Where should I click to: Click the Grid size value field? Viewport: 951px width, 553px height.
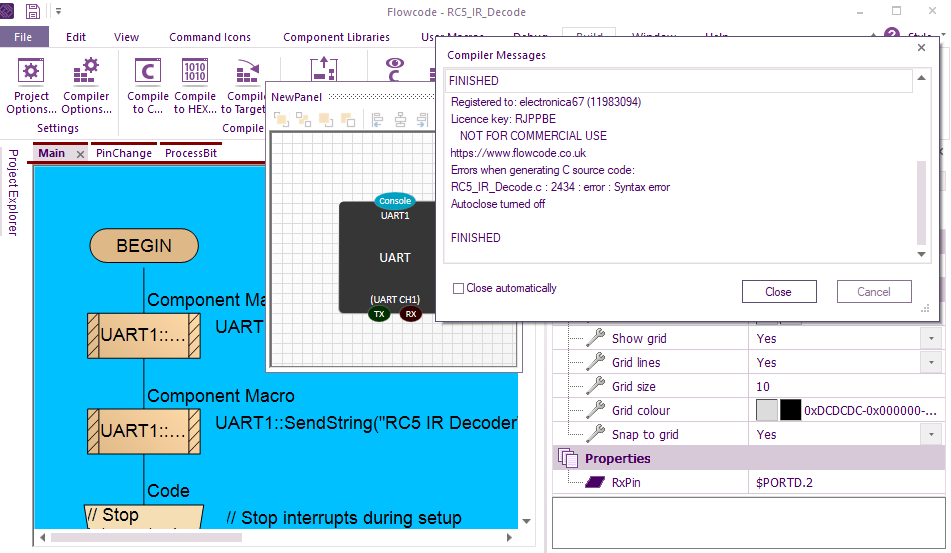click(x=847, y=386)
